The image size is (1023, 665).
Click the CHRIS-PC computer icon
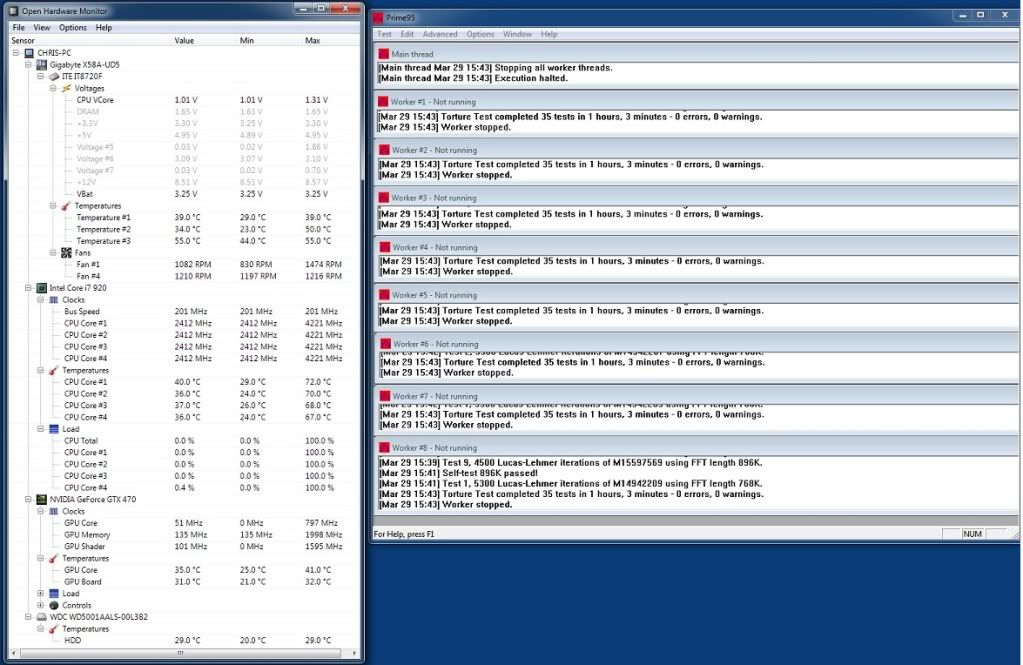click(x=29, y=53)
